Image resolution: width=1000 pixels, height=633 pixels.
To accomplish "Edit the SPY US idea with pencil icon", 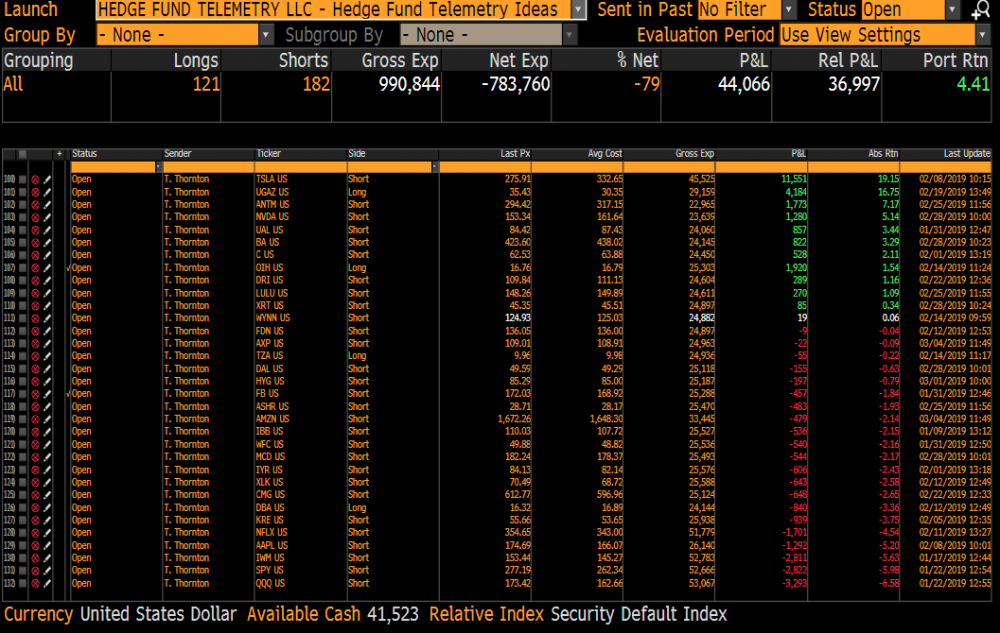I will coord(47,571).
